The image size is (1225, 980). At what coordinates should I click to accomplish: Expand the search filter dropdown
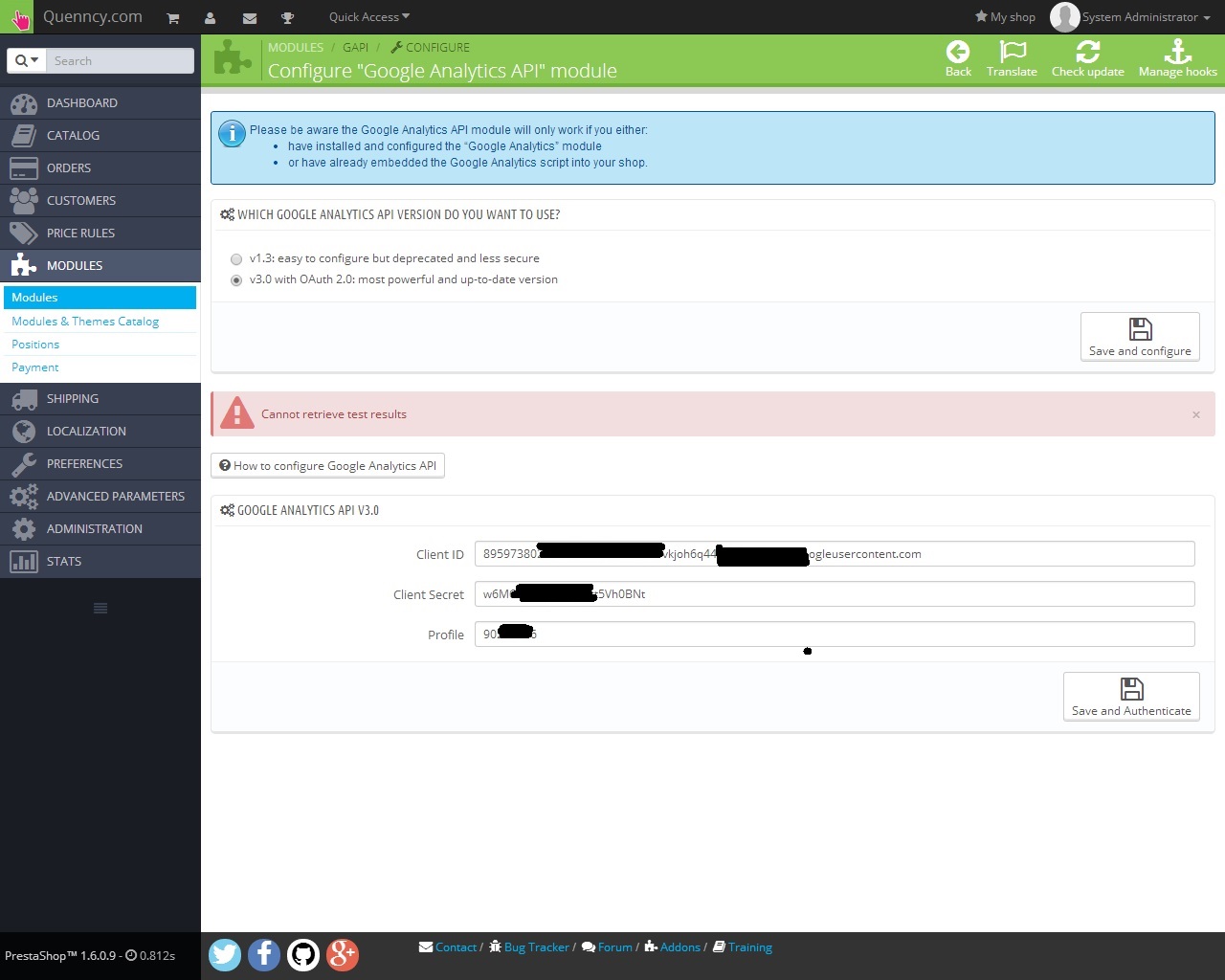27,60
